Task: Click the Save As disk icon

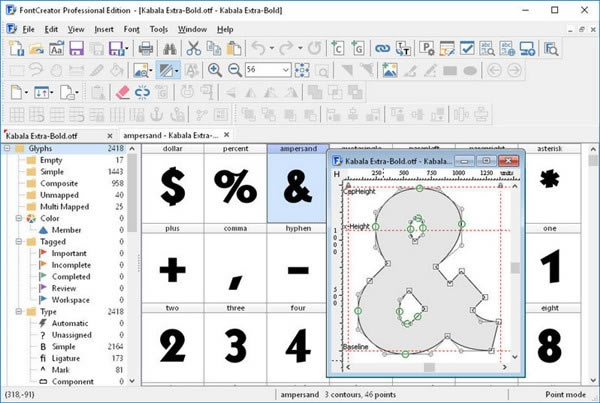Action: [x=116, y=49]
